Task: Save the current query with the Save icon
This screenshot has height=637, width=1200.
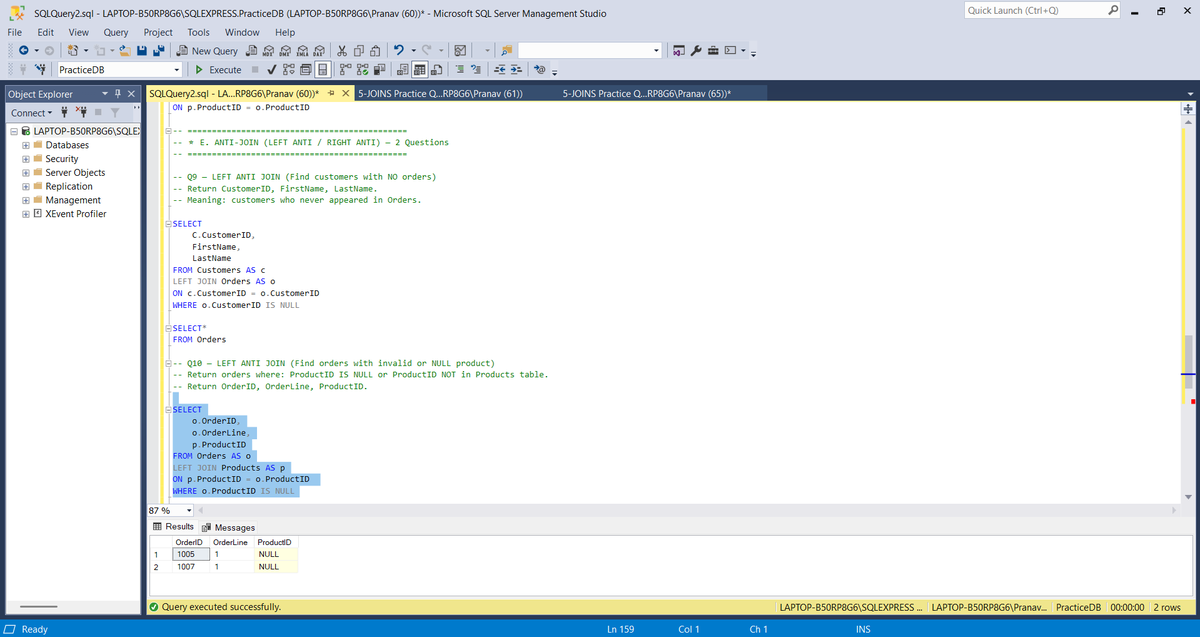Action: (x=142, y=51)
